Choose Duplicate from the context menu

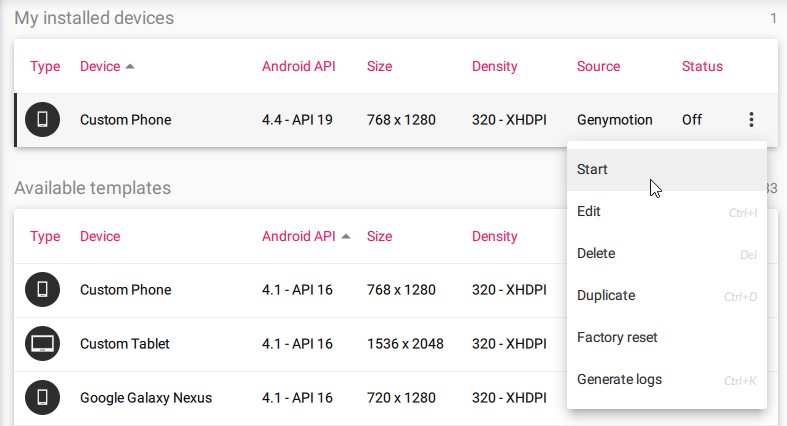(x=667, y=296)
